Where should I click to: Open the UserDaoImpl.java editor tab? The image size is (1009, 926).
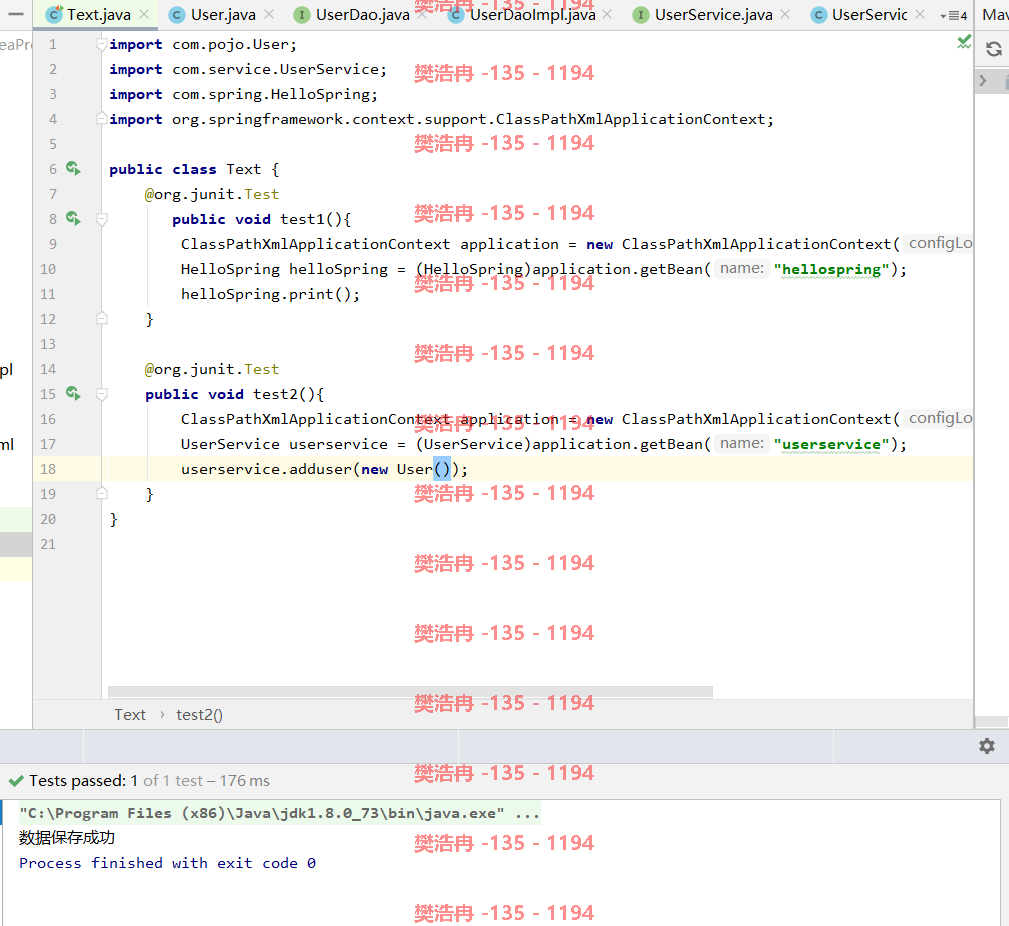tap(532, 14)
